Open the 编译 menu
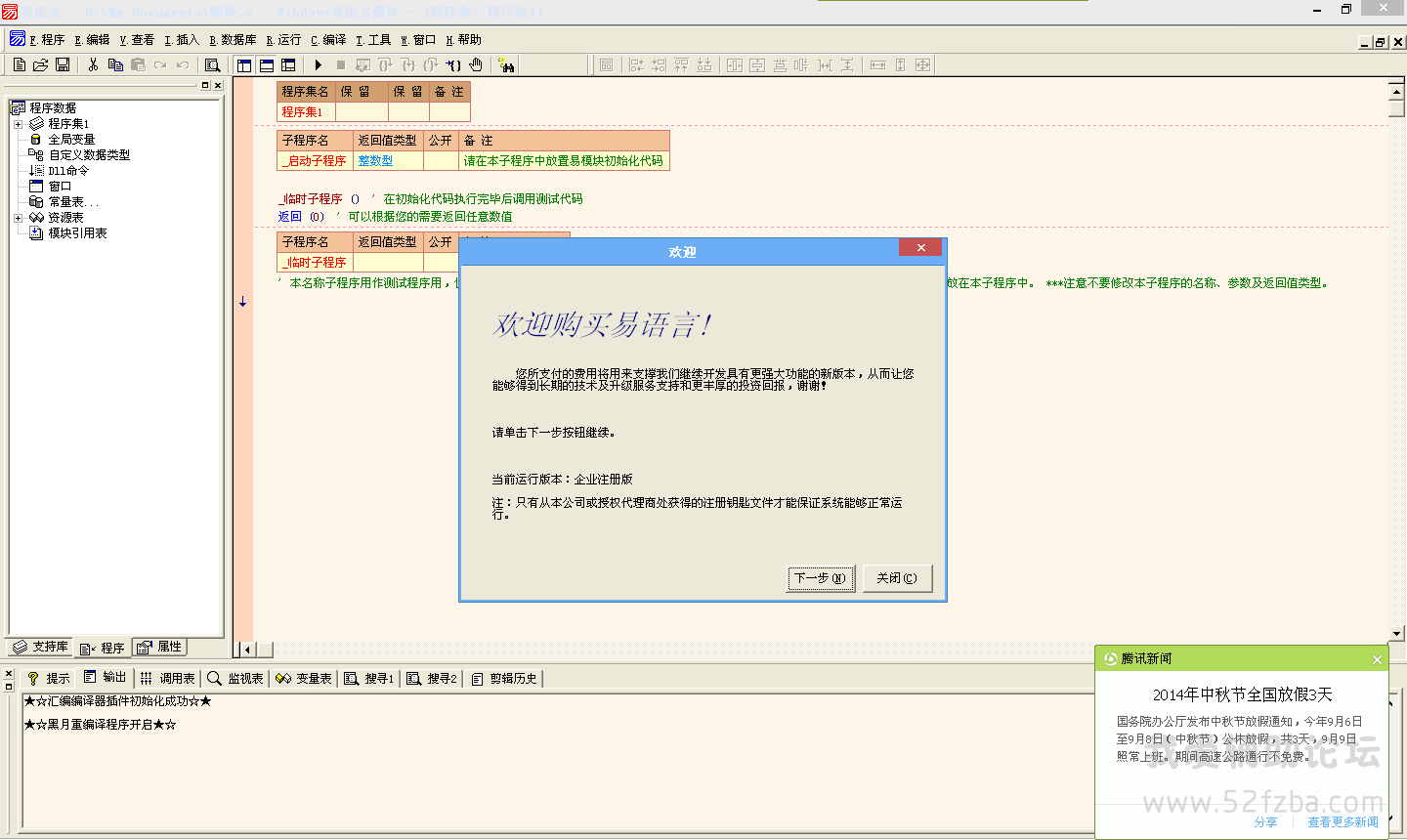The width and height of the screenshot is (1407, 840). pyautogui.click(x=328, y=40)
